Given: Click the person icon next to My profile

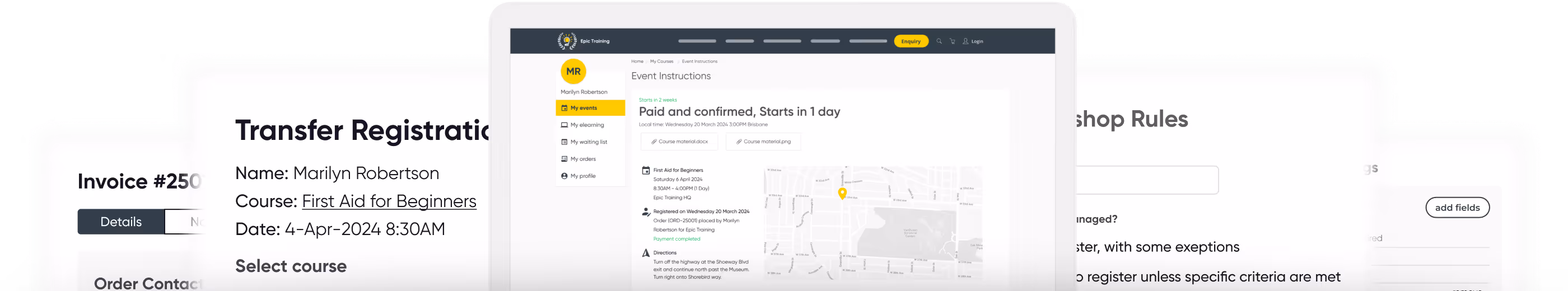Looking at the screenshot, I should pyautogui.click(x=564, y=176).
